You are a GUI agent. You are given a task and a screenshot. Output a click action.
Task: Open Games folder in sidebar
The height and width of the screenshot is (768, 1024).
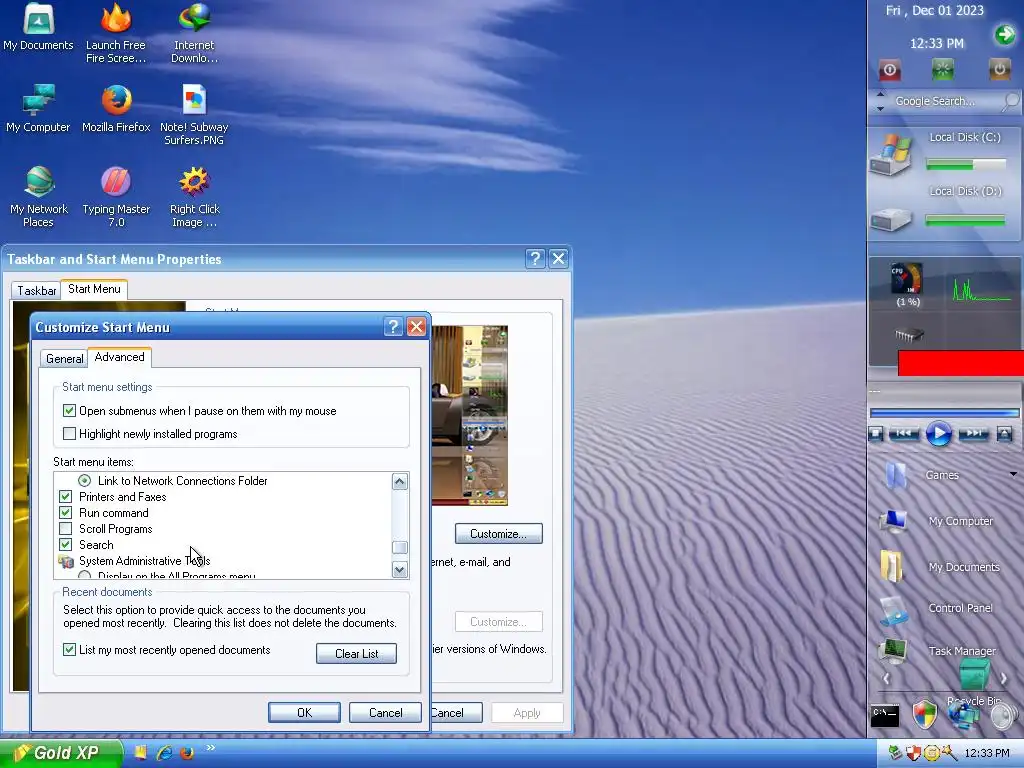tap(896, 475)
